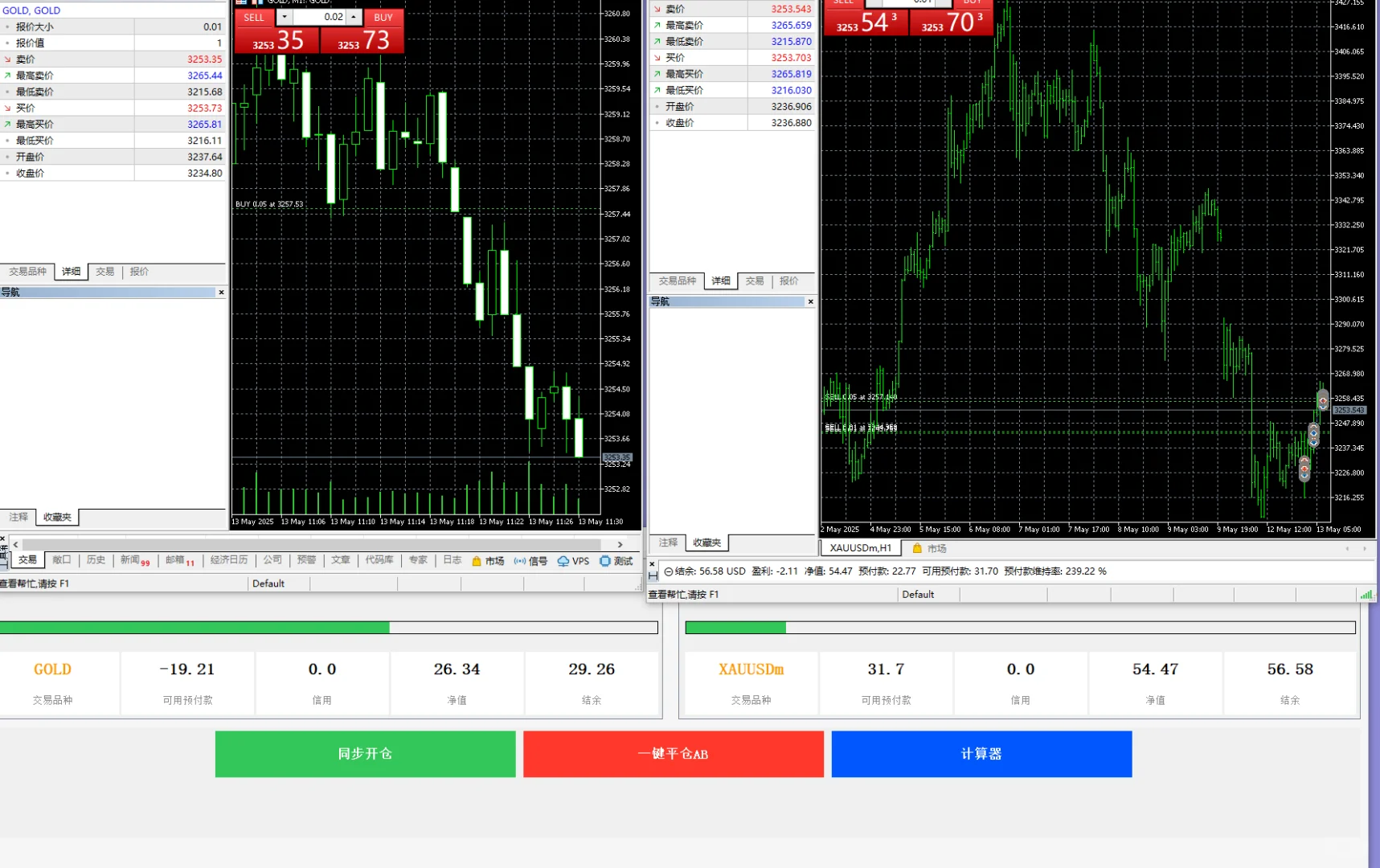Click the sell price 3253.35 tile

[x=277, y=40]
